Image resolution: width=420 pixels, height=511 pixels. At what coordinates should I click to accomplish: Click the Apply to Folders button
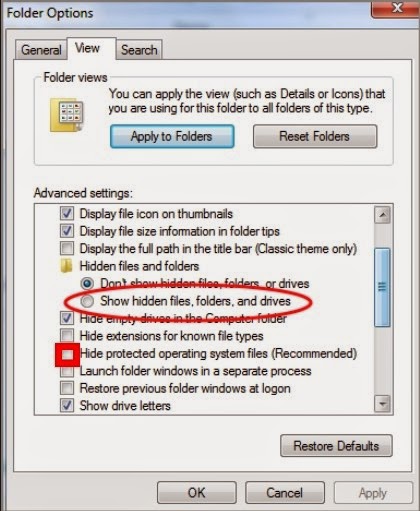tap(172, 136)
